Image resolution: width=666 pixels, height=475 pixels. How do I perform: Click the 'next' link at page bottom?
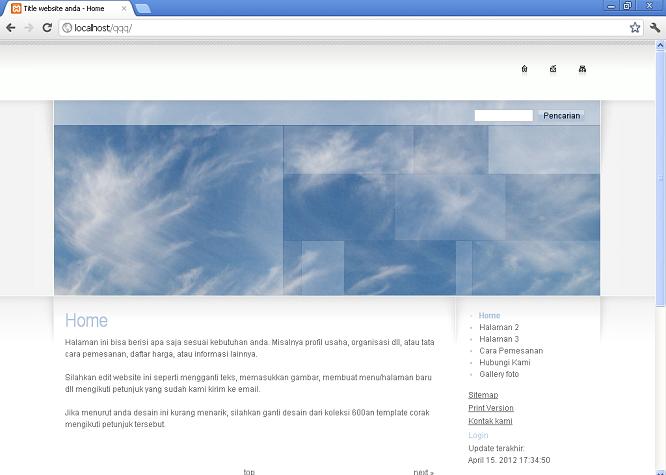[423, 472]
